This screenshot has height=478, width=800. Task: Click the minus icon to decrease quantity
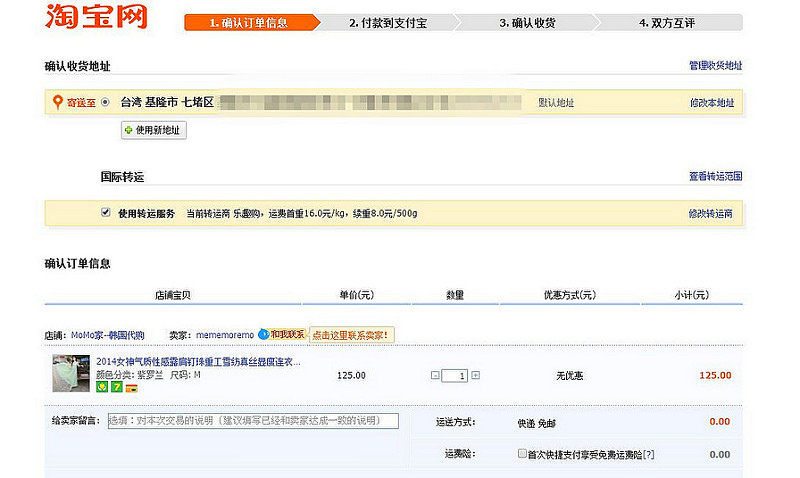(x=435, y=375)
